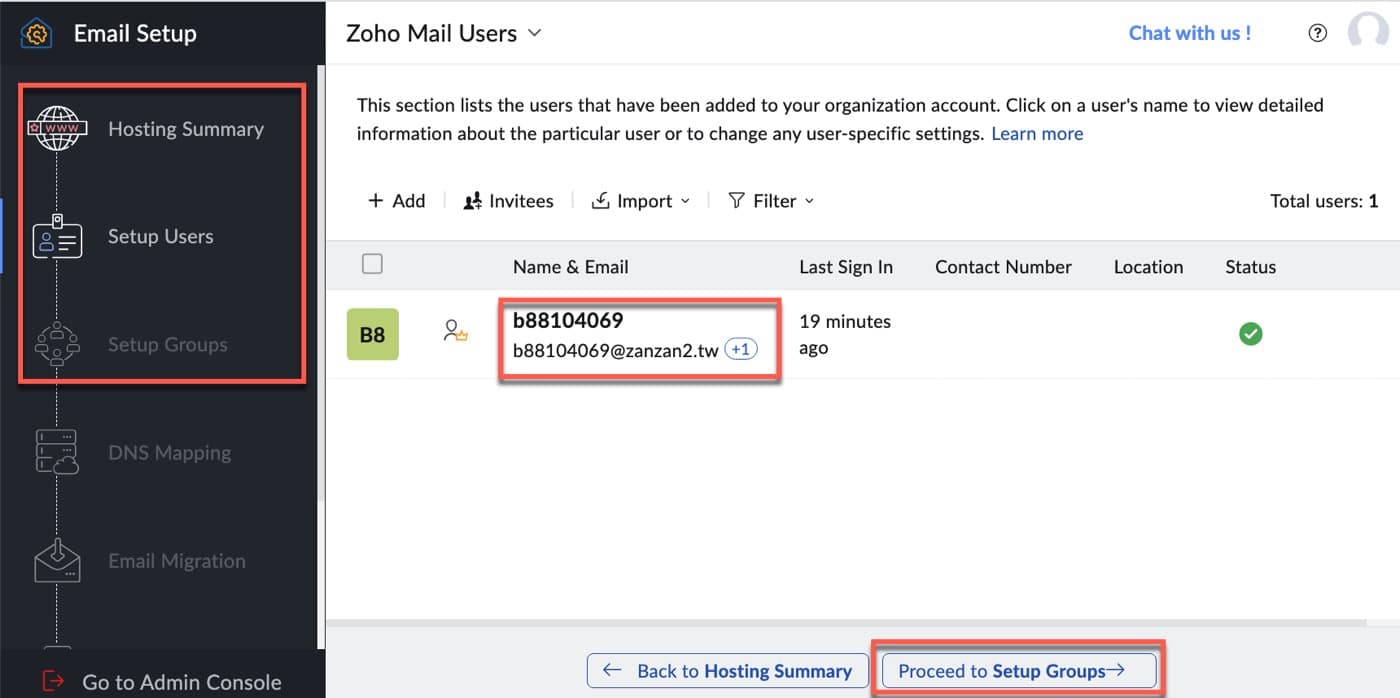Screen dimensions: 1400x698
Task: Click the Add user button
Action: [x=396, y=201]
